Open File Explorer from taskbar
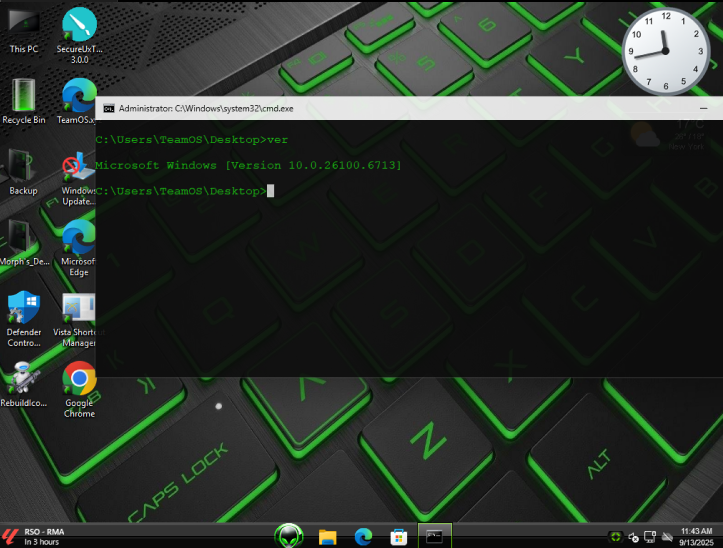 327,537
